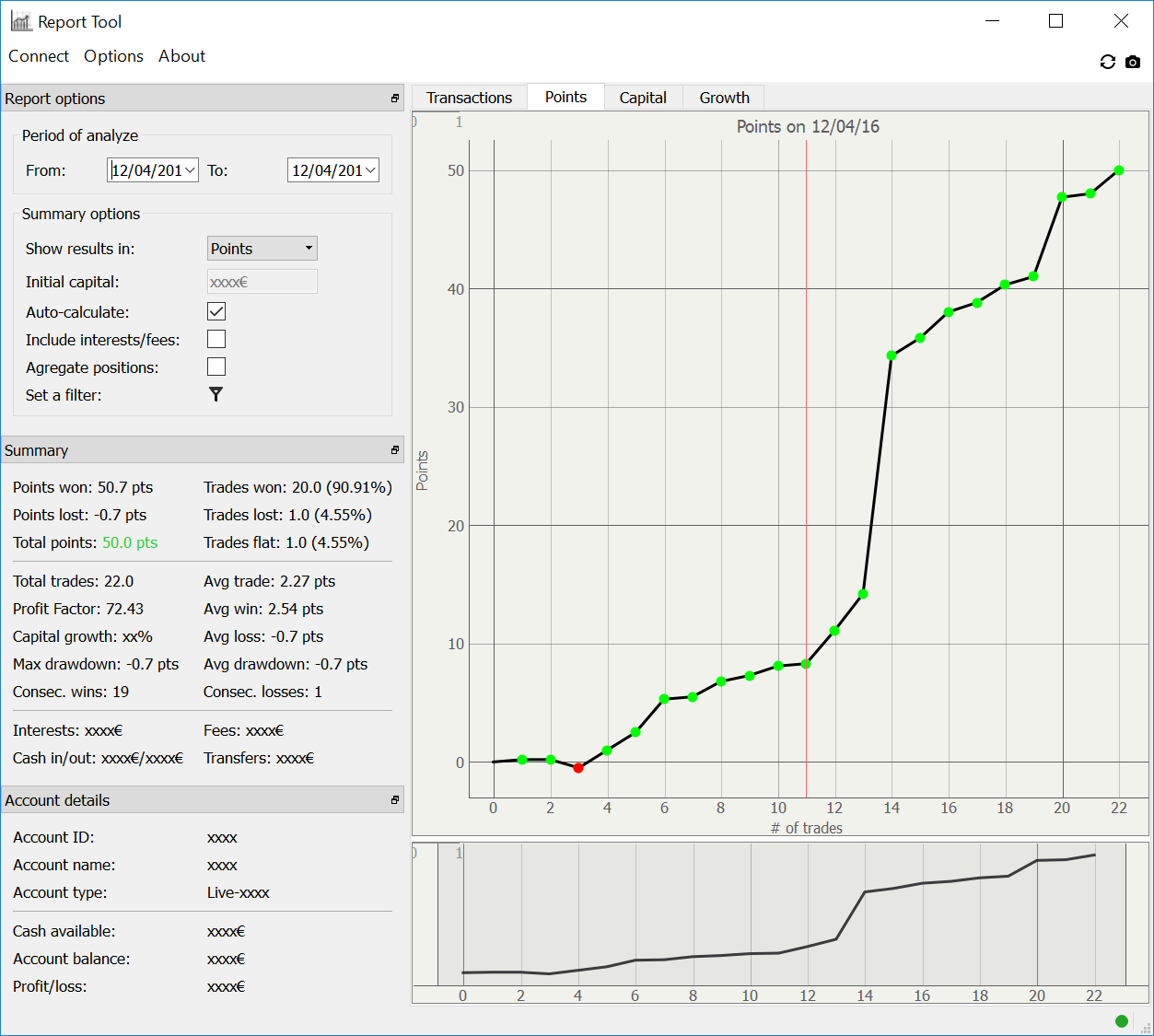The height and width of the screenshot is (1036, 1154).
Task: Undock the Summary panel
Action: (395, 450)
